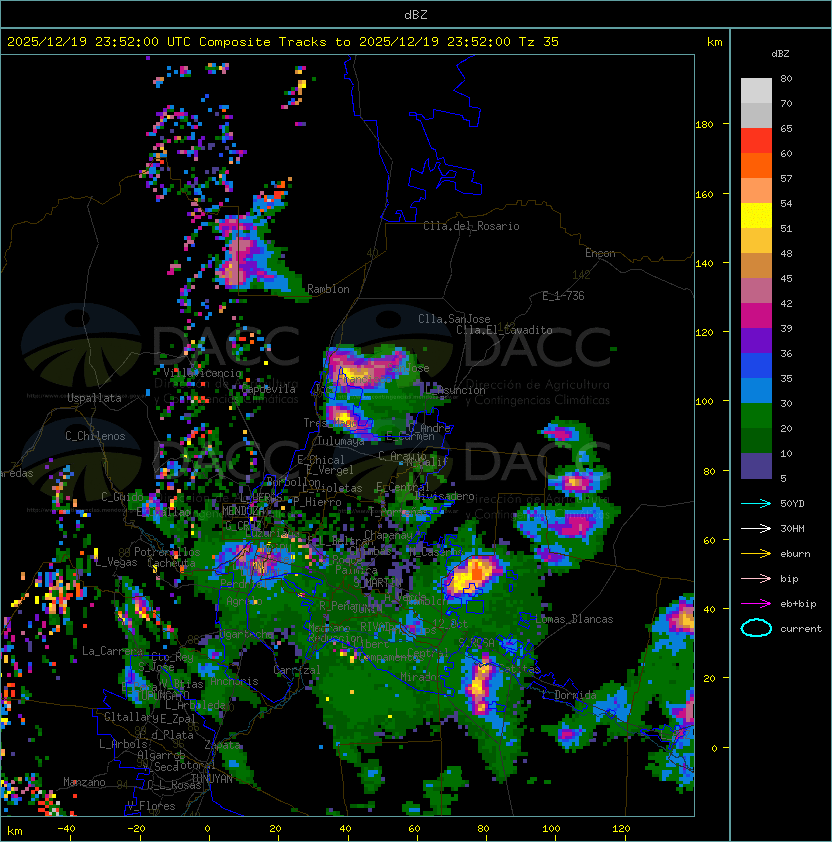Click the 'Anchoris' map label
The height and width of the screenshot is (842, 832).
pos(234,681)
